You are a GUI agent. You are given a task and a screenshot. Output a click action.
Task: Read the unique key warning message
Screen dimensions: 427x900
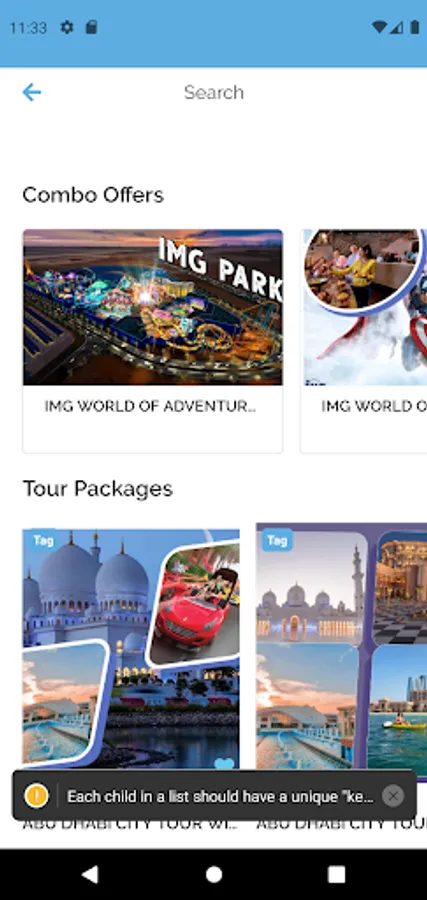coord(220,796)
